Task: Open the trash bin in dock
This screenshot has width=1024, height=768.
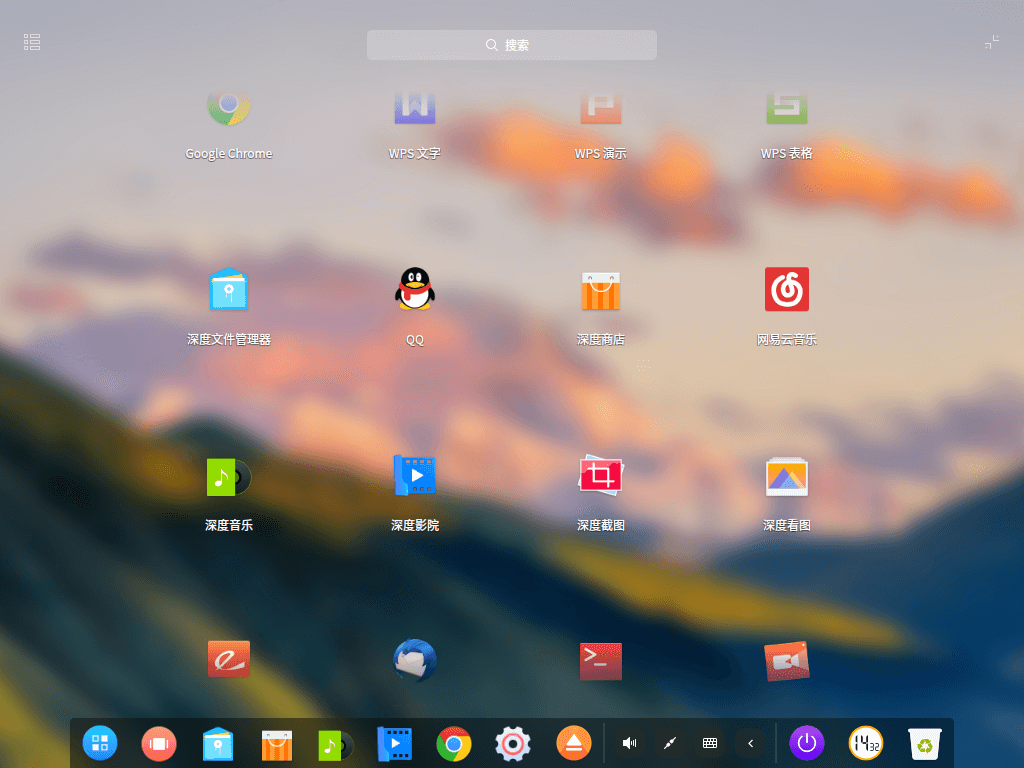Action: [925, 744]
